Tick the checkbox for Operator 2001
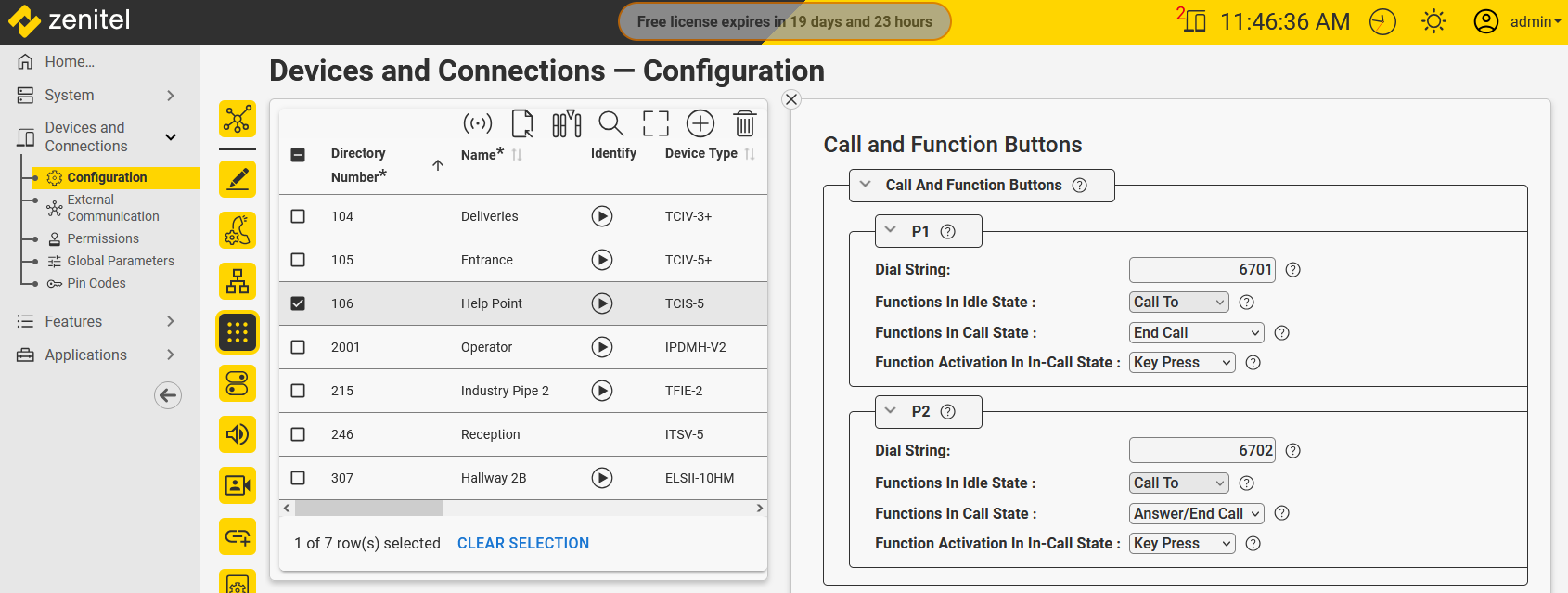The height and width of the screenshot is (593, 1568). pyautogui.click(x=298, y=347)
